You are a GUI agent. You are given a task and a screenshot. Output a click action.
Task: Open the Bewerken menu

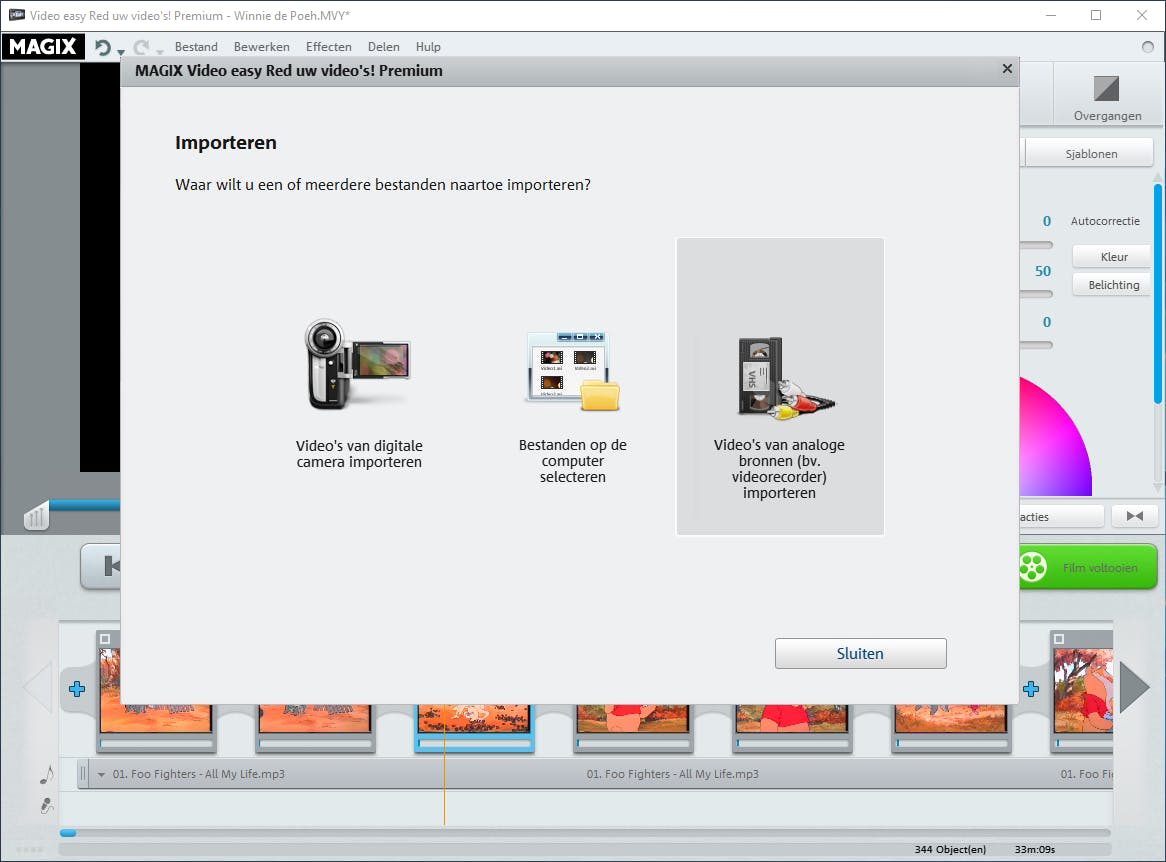coord(262,47)
